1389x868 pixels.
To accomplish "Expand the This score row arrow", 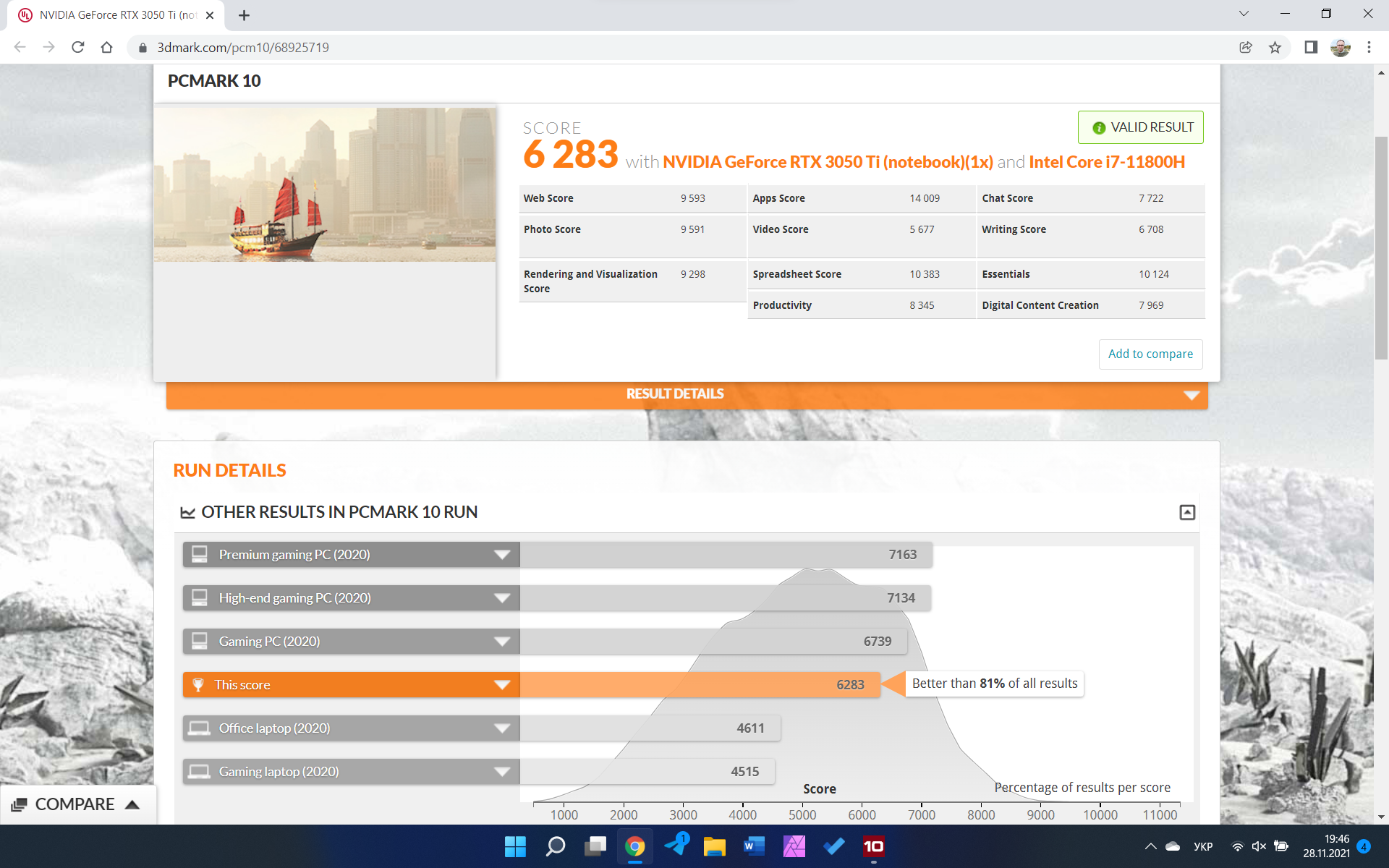I will click(x=502, y=685).
